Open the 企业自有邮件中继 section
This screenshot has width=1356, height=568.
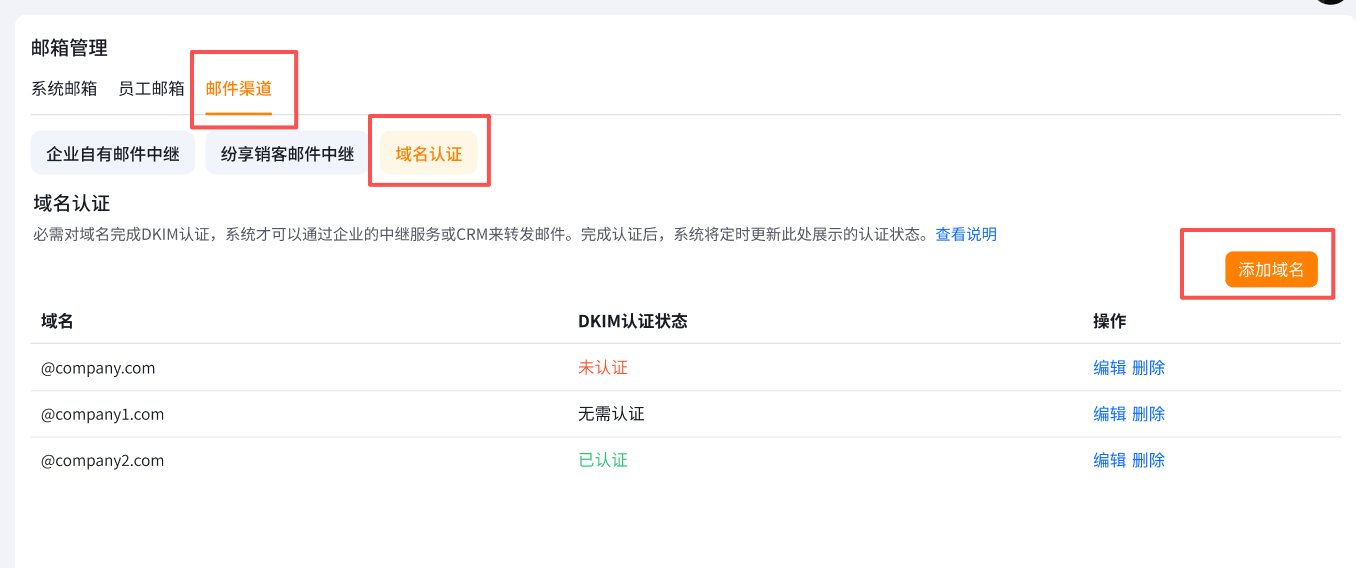113,154
